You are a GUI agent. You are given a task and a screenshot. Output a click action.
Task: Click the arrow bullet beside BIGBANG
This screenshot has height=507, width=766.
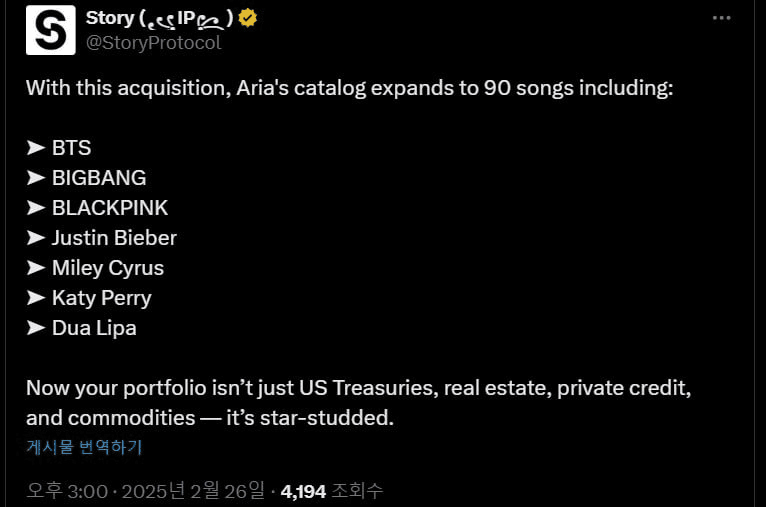36,178
